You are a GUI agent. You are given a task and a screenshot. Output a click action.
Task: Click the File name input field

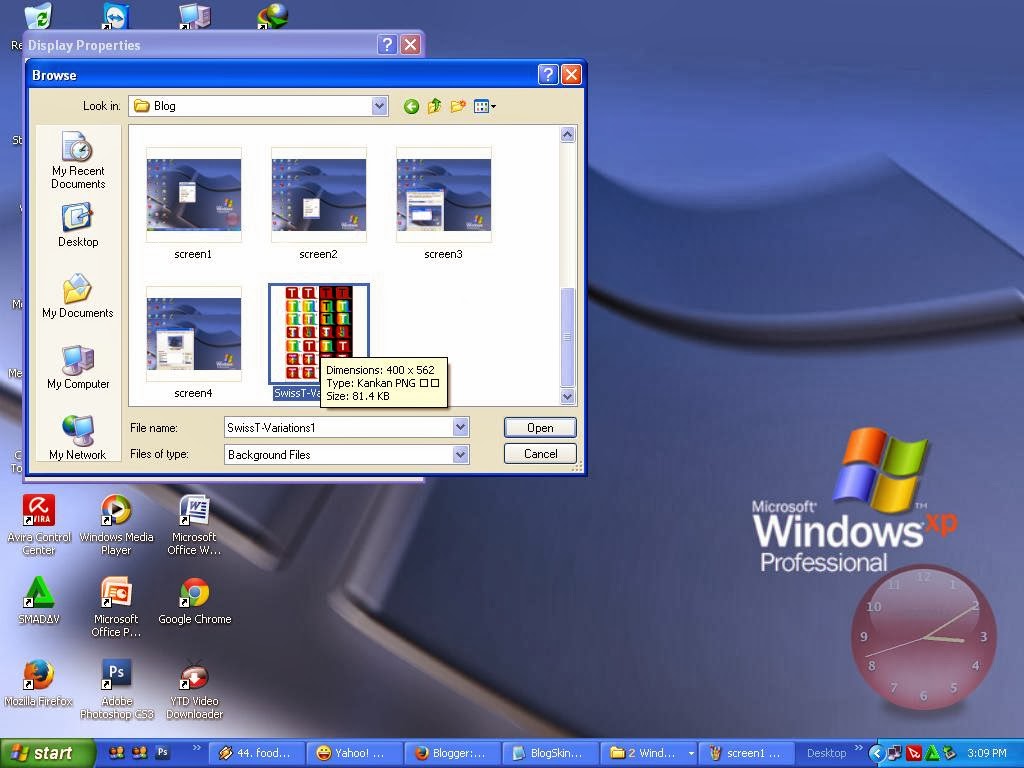339,427
